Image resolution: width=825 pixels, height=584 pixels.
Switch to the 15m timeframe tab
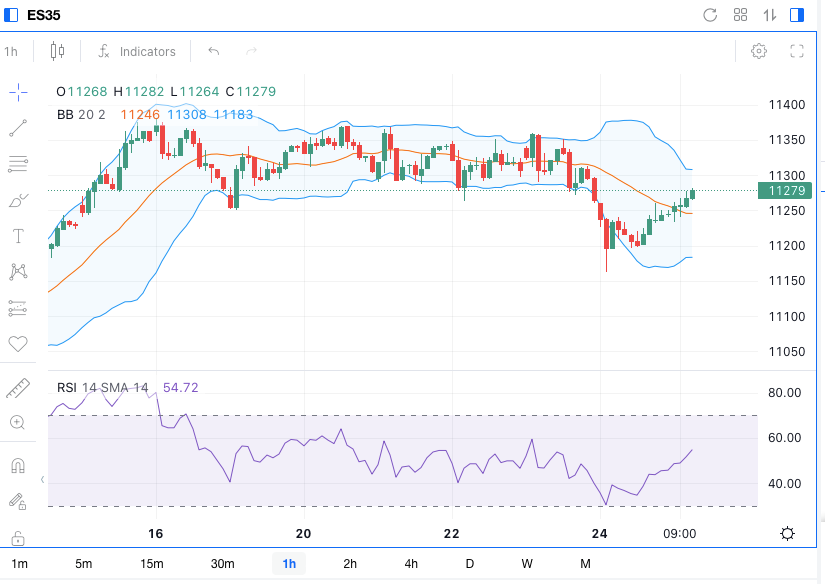[152, 564]
